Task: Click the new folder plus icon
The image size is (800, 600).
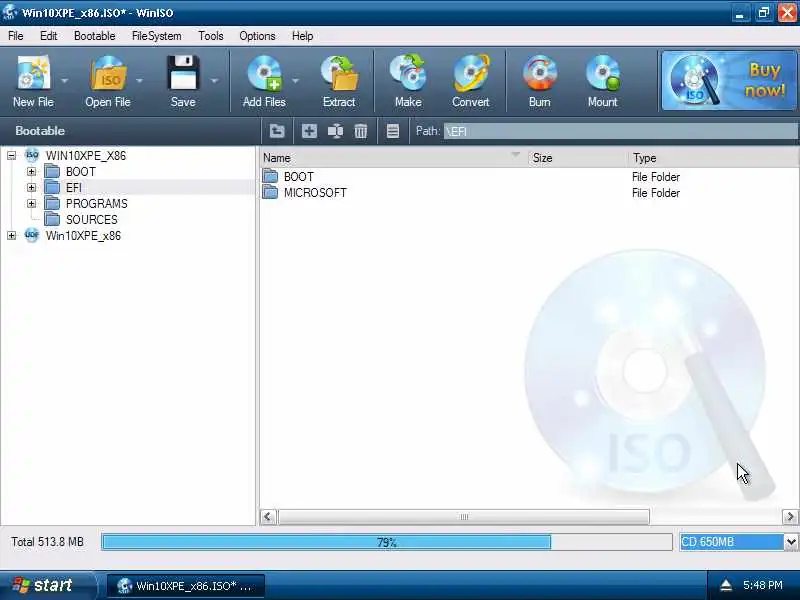Action: tap(309, 131)
